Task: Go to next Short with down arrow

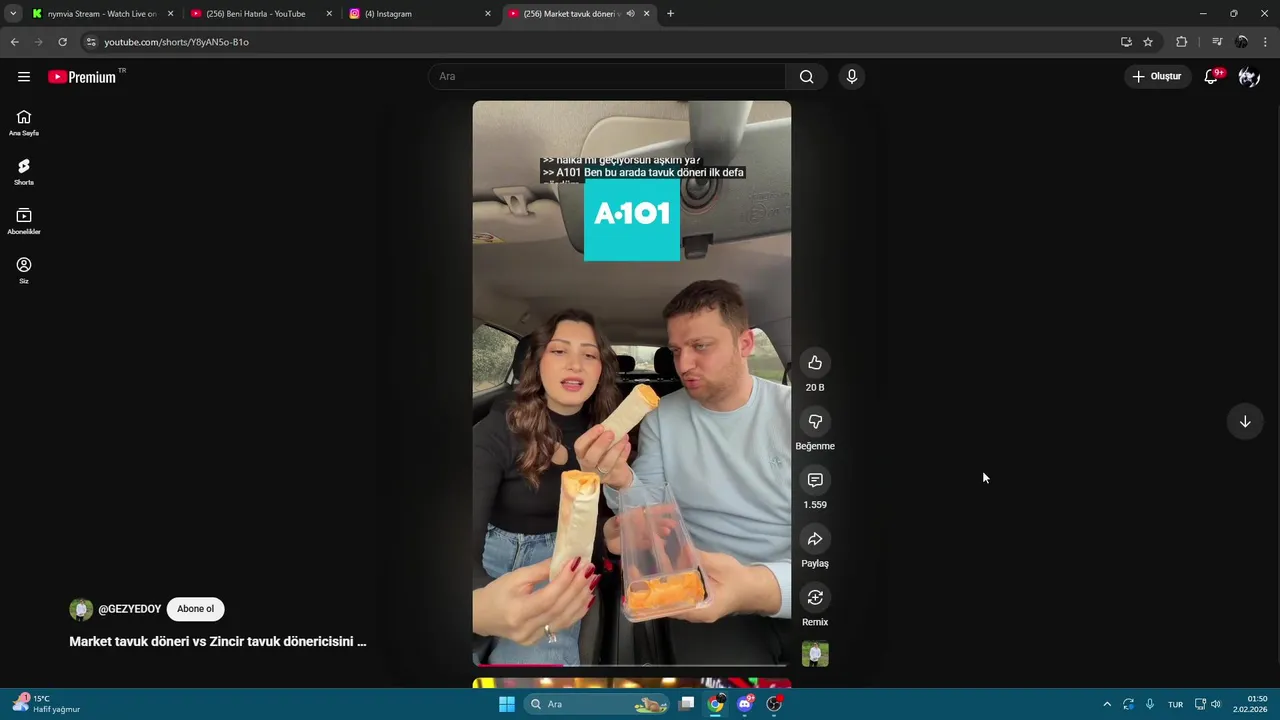Action: point(1245,422)
